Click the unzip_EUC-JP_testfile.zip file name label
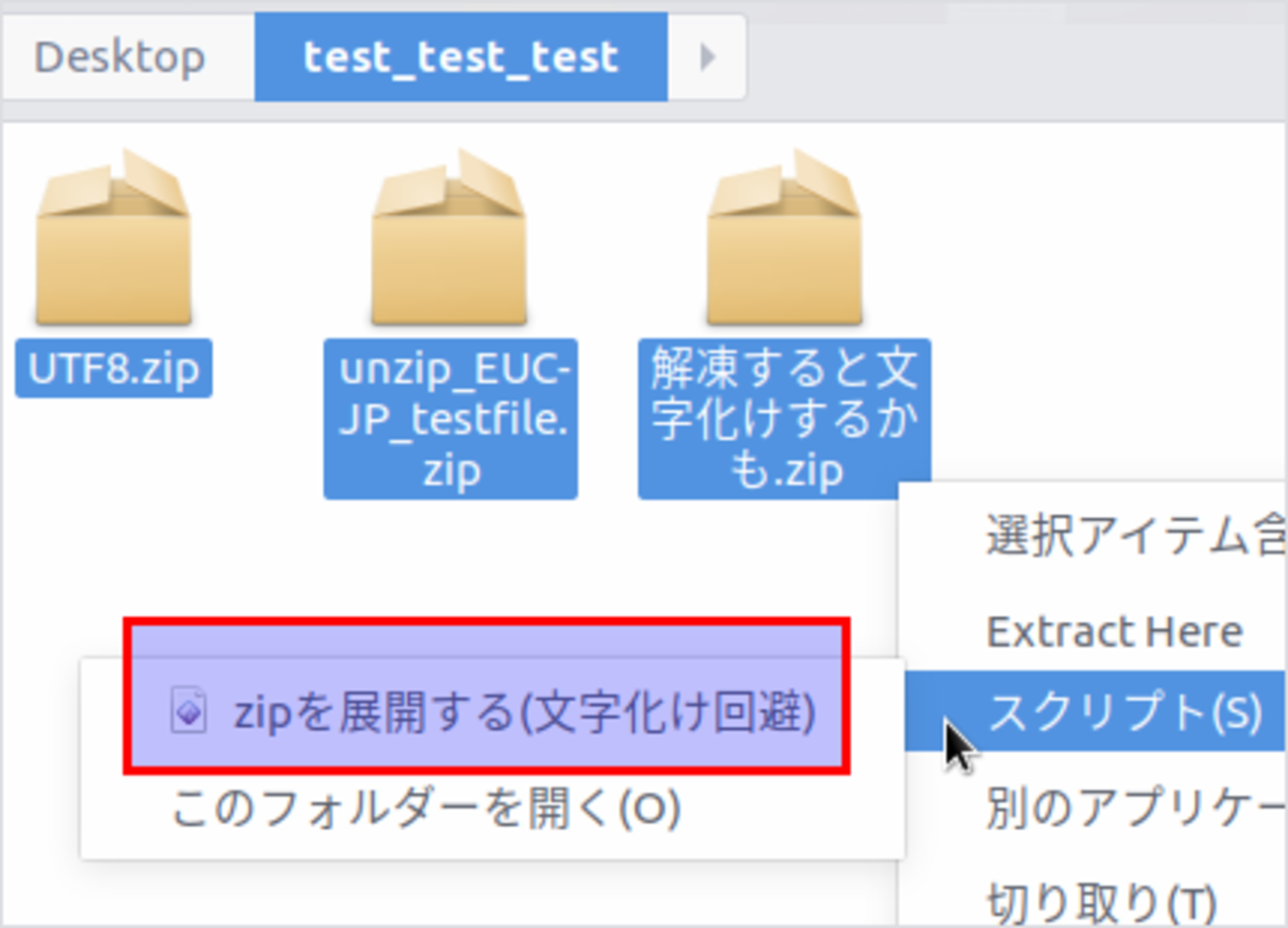 451,419
